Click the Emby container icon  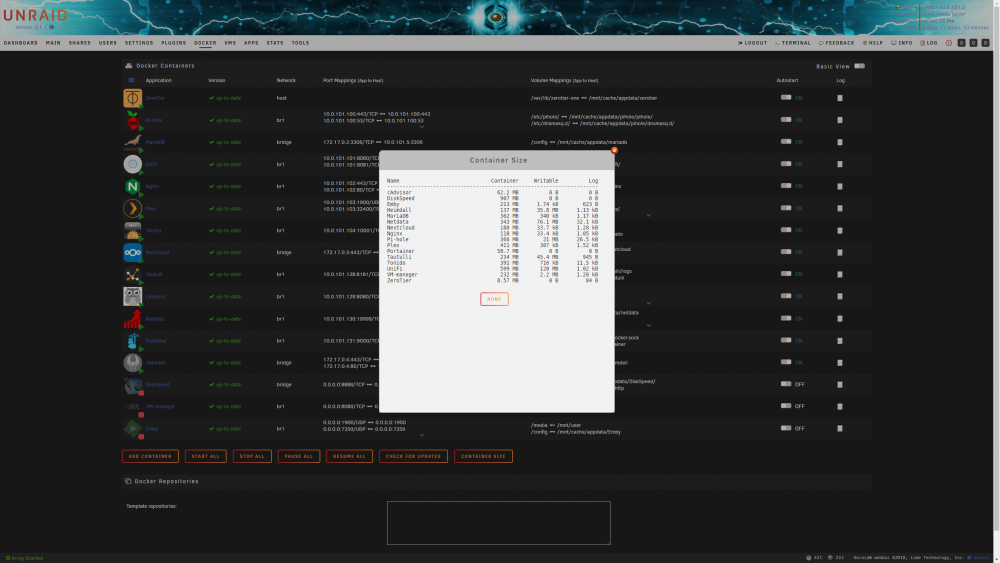(132, 428)
